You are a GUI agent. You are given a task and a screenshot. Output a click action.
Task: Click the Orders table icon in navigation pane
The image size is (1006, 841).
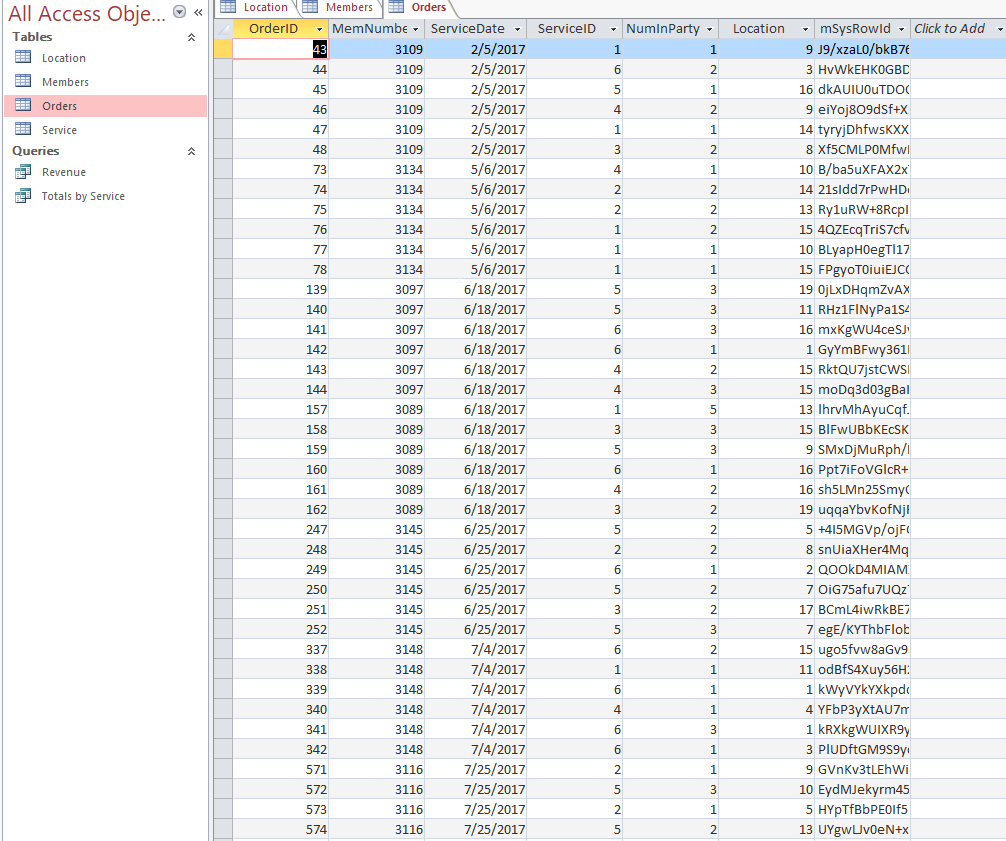click(22, 105)
